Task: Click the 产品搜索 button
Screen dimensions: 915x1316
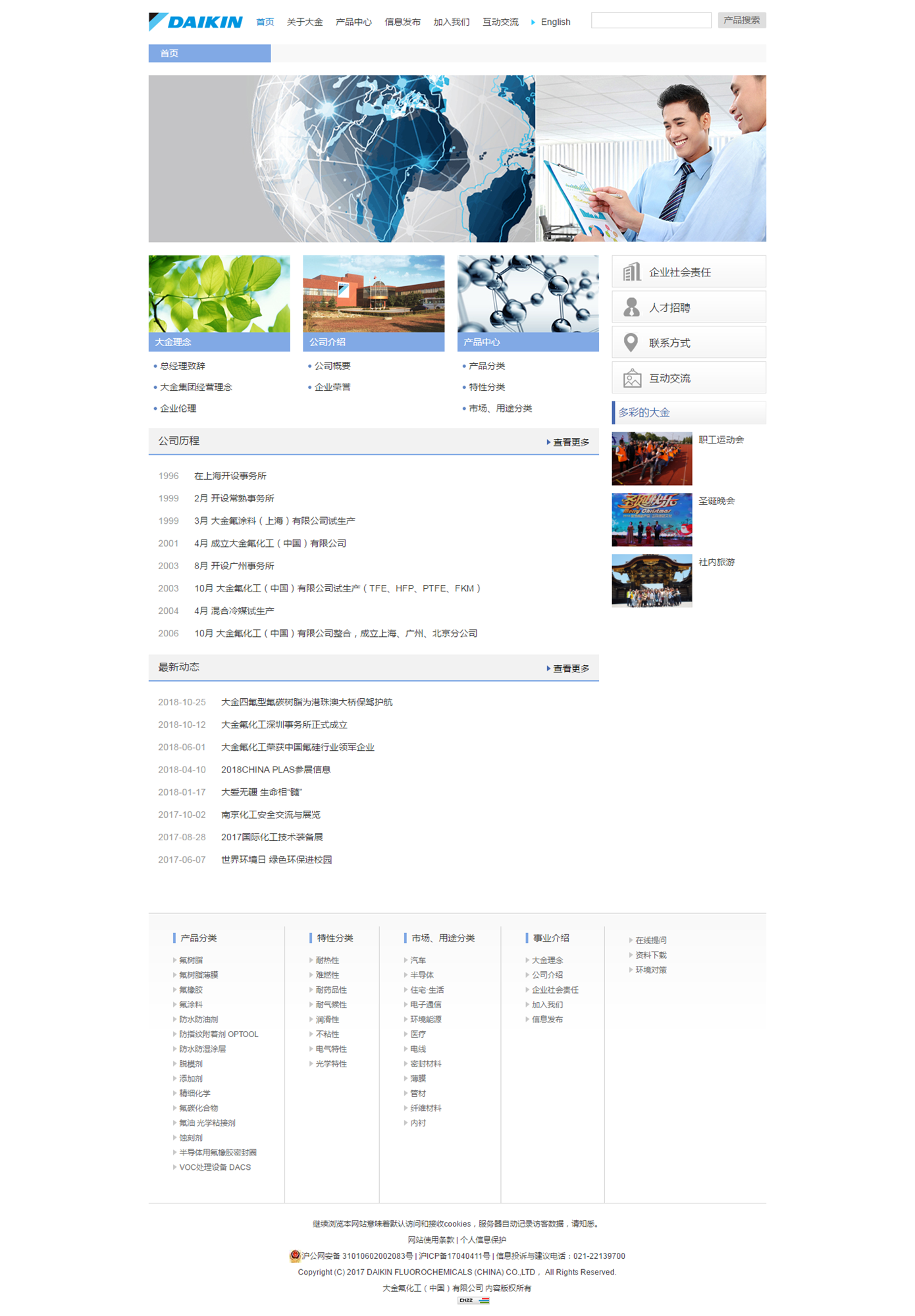Action: pos(742,20)
